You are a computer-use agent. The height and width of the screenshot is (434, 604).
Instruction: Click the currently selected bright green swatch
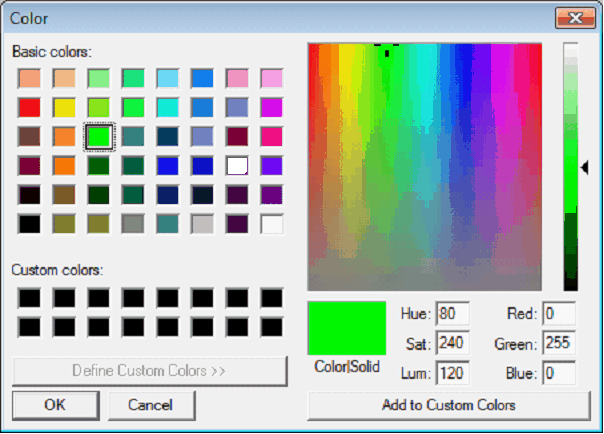[99, 136]
